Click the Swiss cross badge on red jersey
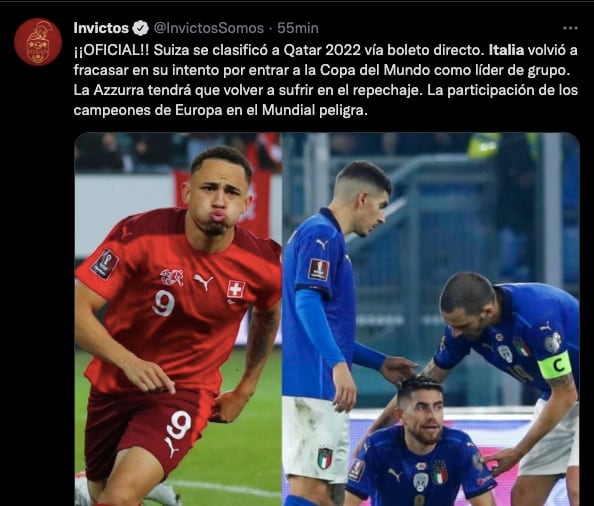This screenshot has width=594, height=506. [x=236, y=290]
